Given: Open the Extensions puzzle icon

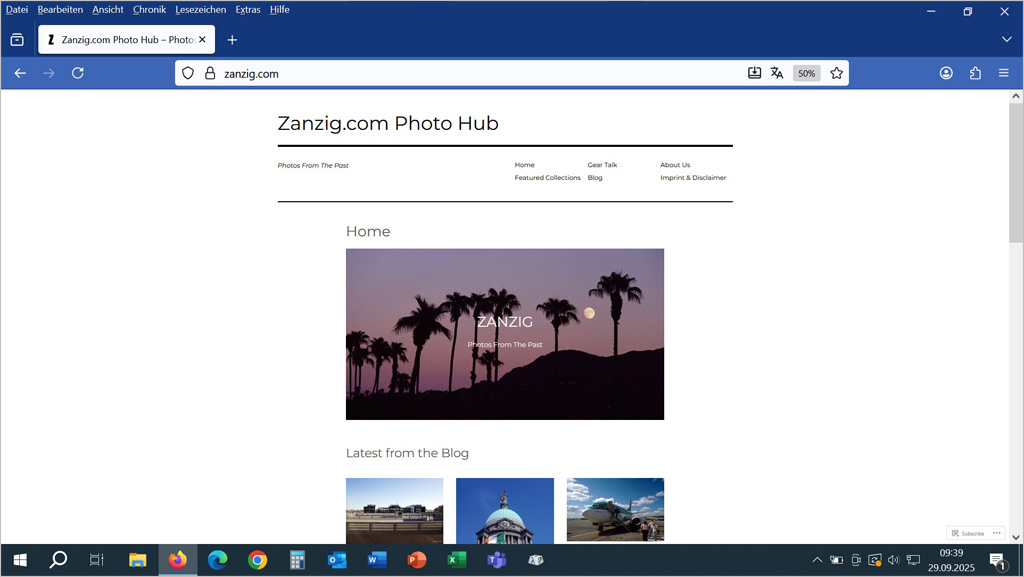Looking at the screenshot, I should point(975,73).
